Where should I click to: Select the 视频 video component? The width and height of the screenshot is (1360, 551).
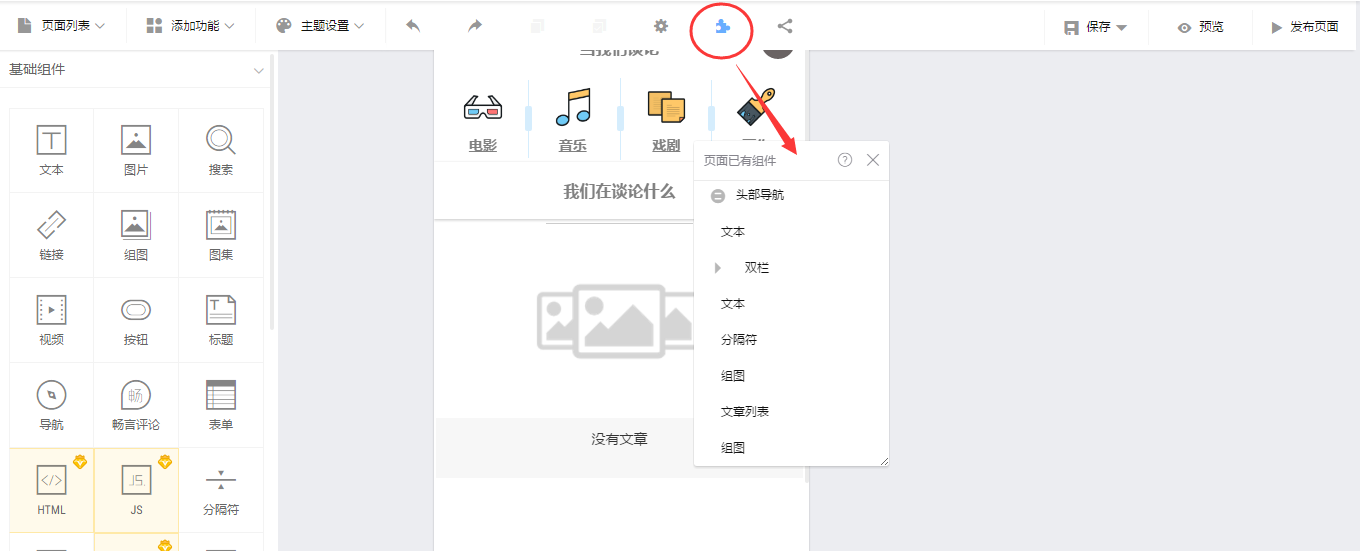coord(51,320)
